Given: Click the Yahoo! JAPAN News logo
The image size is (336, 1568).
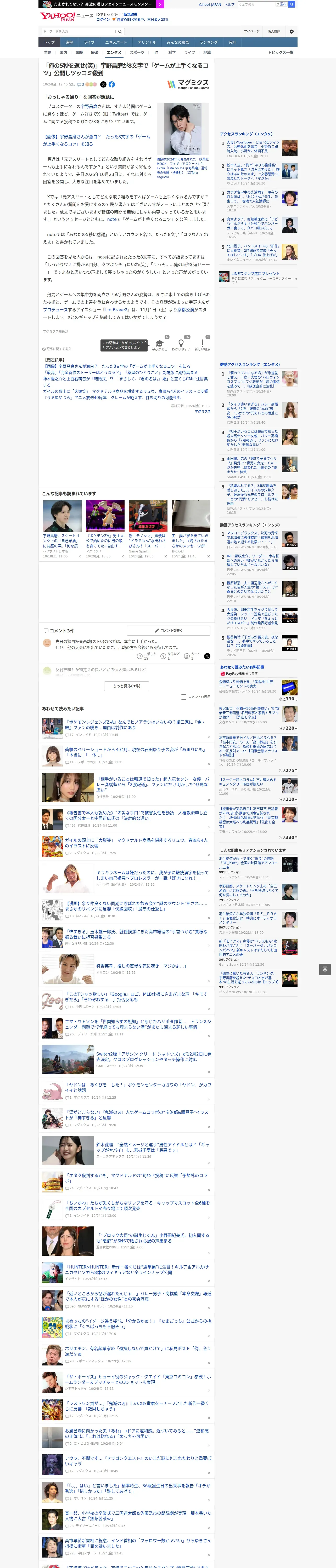Looking at the screenshot, I should point(66,16).
